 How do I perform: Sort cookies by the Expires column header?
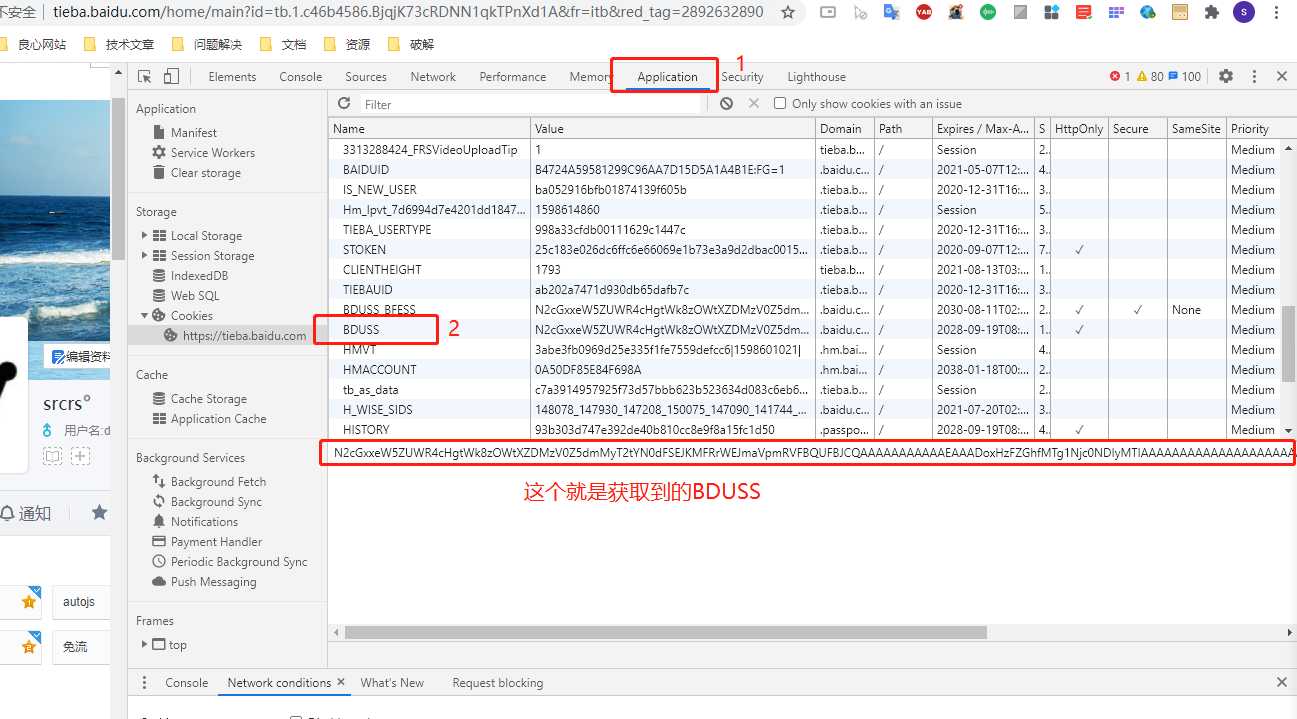tap(981, 129)
